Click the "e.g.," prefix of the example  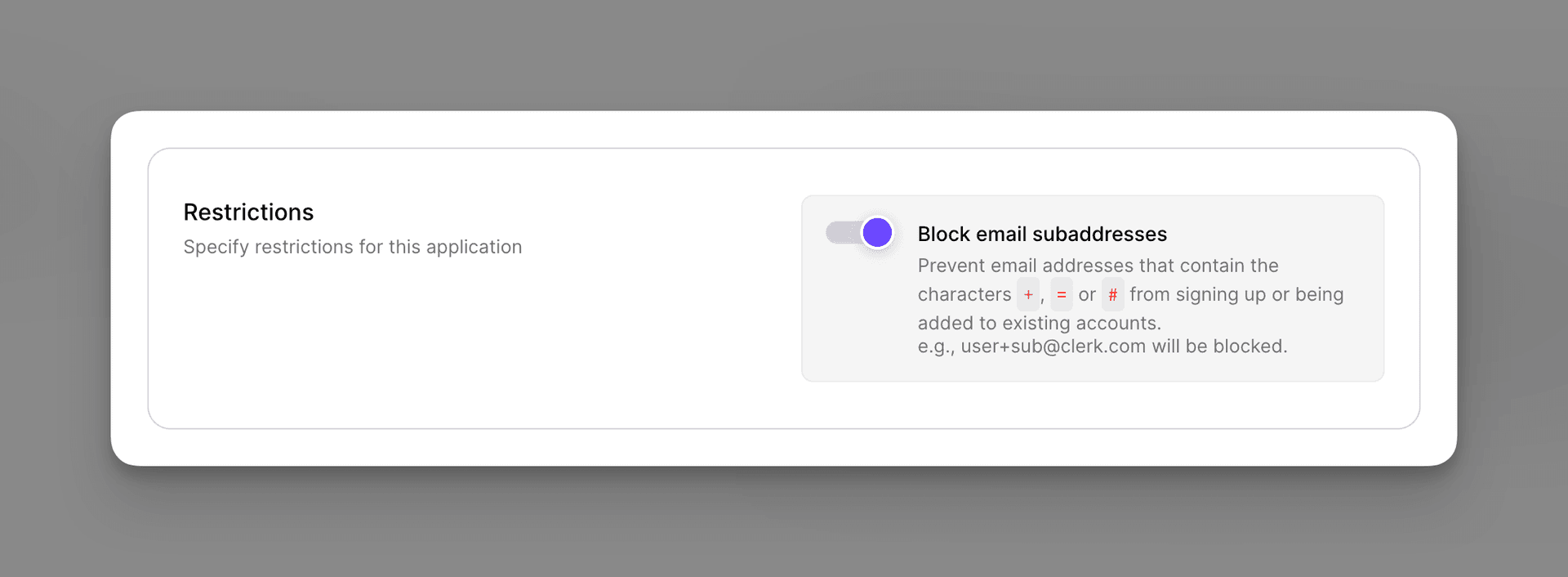(x=936, y=347)
